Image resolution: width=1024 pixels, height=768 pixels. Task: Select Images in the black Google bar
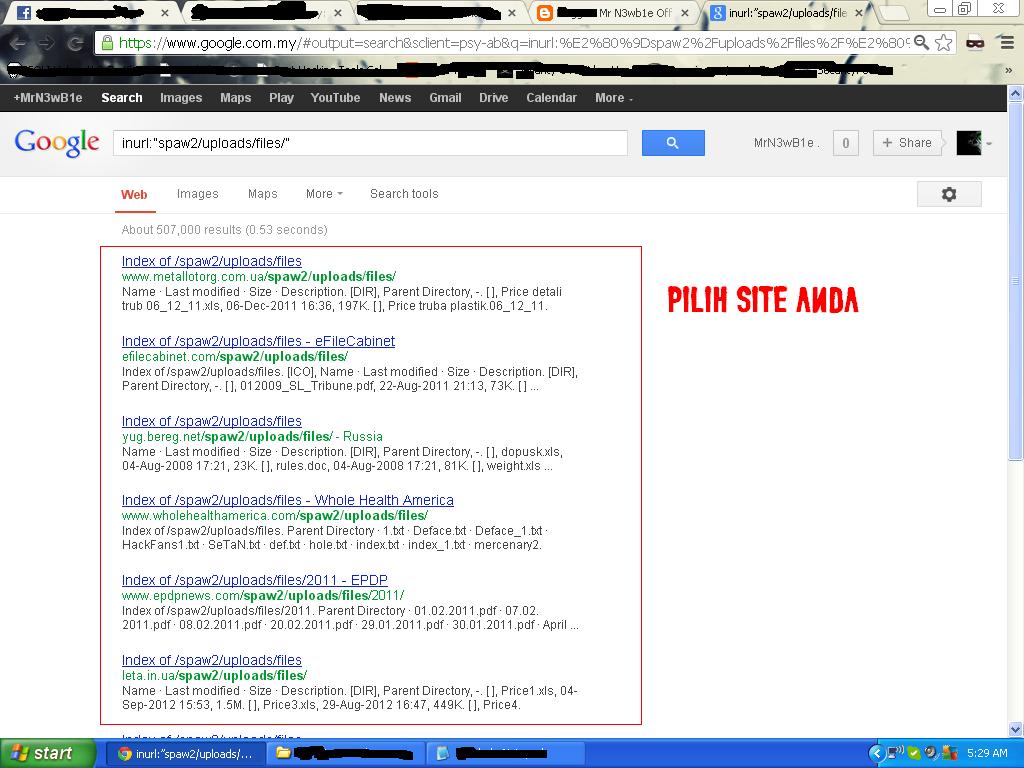(181, 98)
